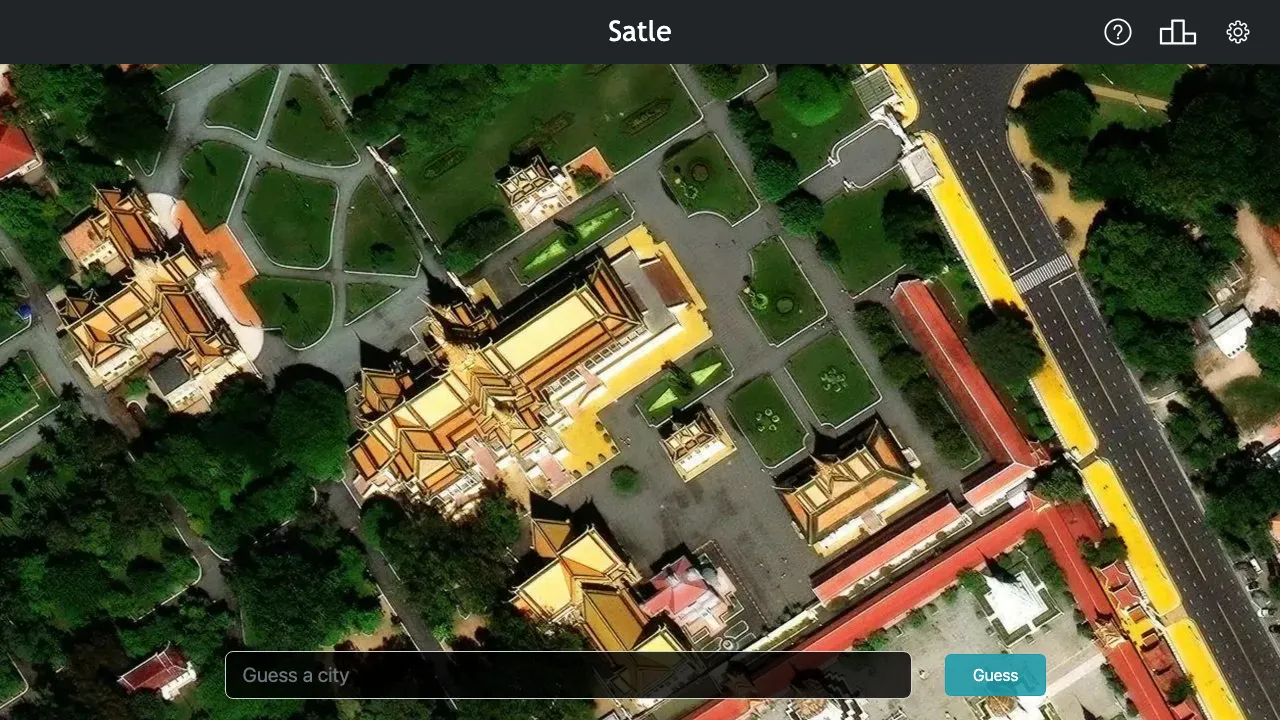Open the leaderboard statistics icon
The width and height of the screenshot is (1280, 720).
click(x=1178, y=32)
